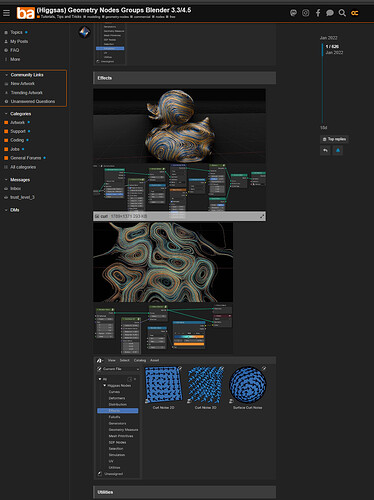This screenshot has height=500, width=374.
Task: Expand the More sidebar item
Action: [15, 59]
